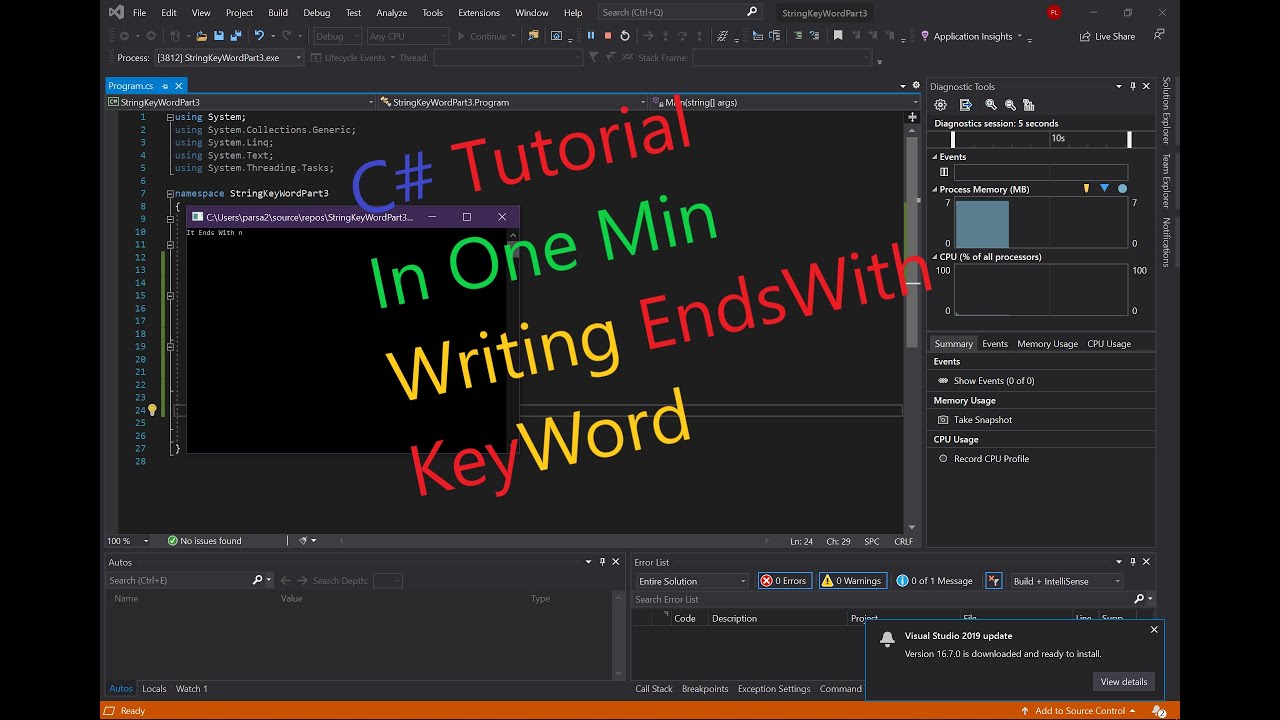Restart the debug session icon

click(x=625, y=36)
